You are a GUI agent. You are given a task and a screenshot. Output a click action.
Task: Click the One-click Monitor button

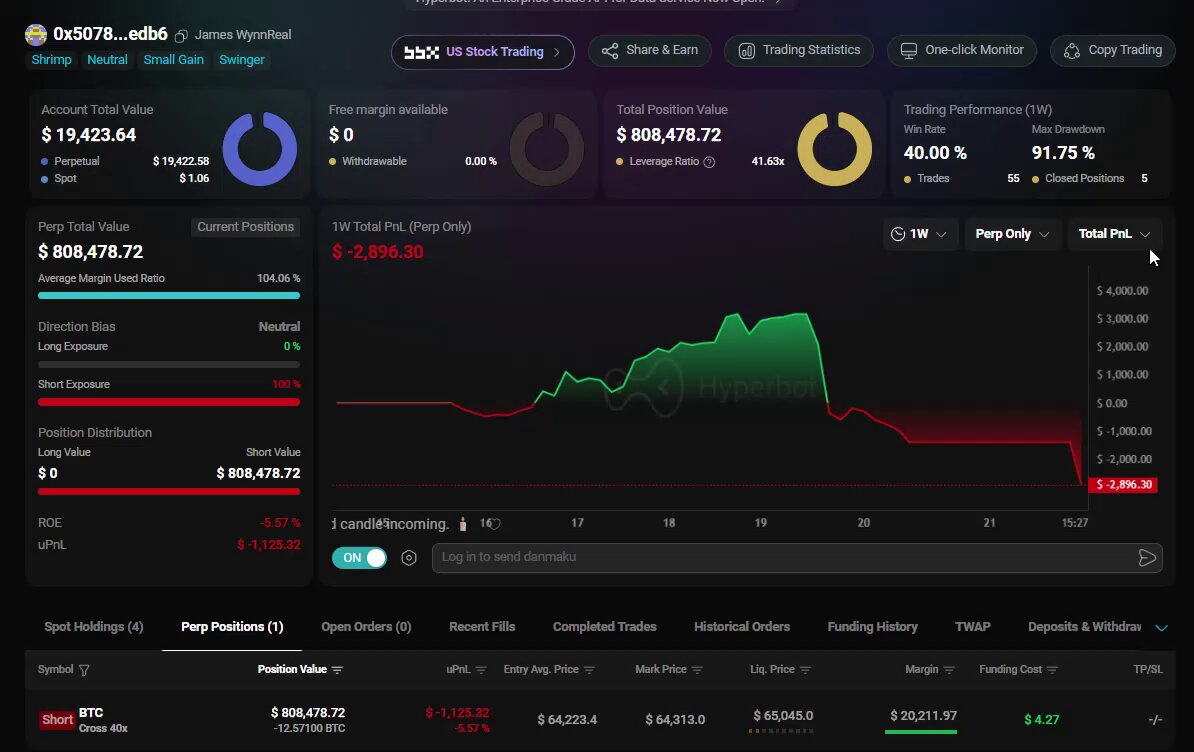[x=962, y=51]
